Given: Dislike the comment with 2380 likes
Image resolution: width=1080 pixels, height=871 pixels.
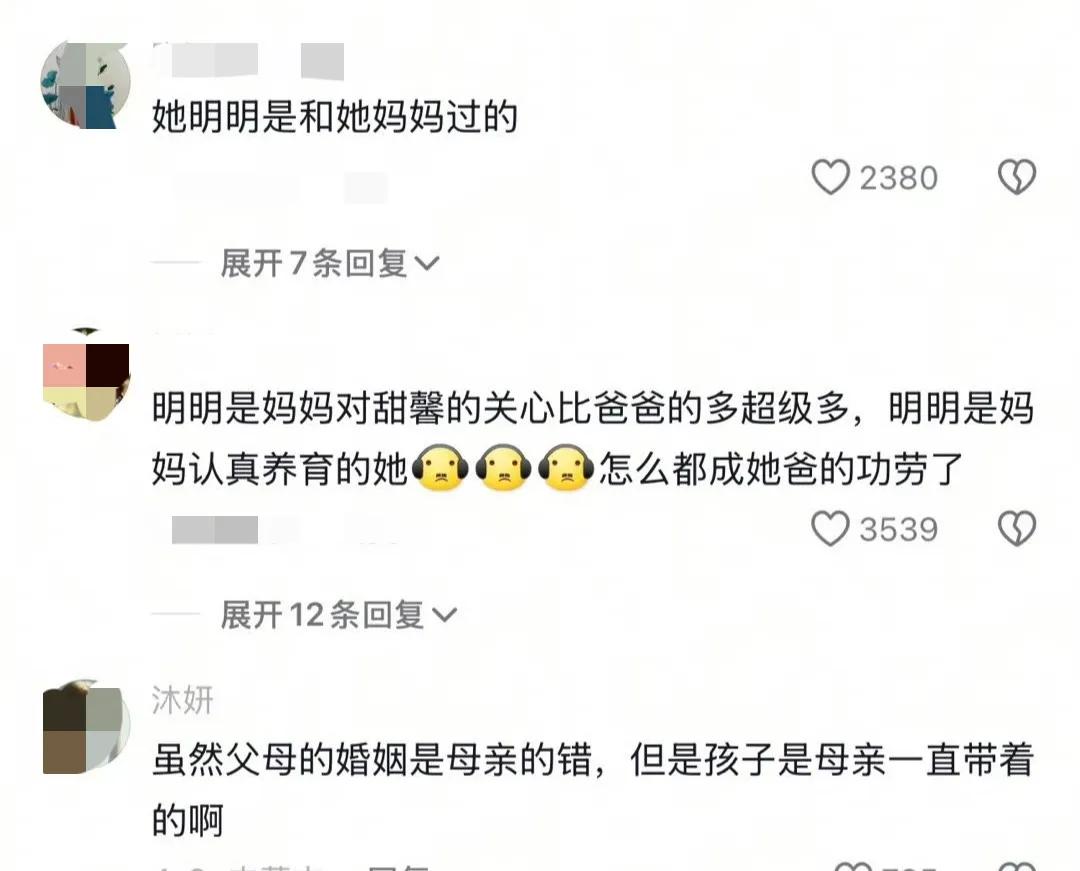Looking at the screenshot, I should click(x=1017, y=177).
